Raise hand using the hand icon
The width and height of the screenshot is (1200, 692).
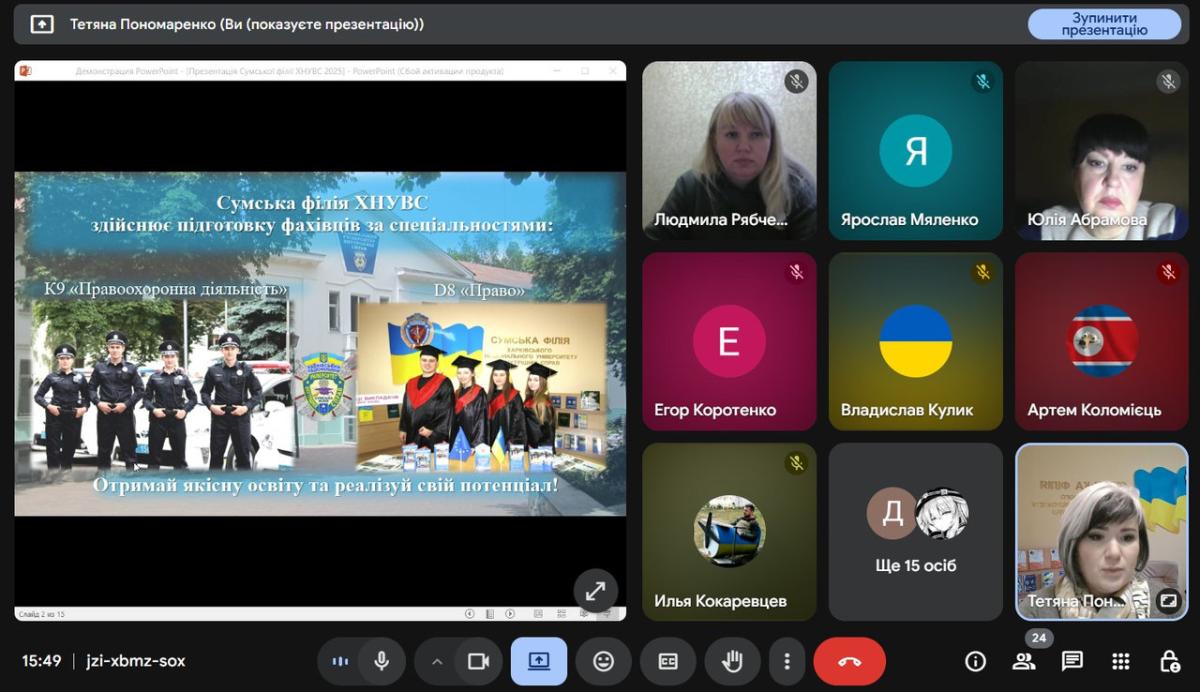(733, 661)
